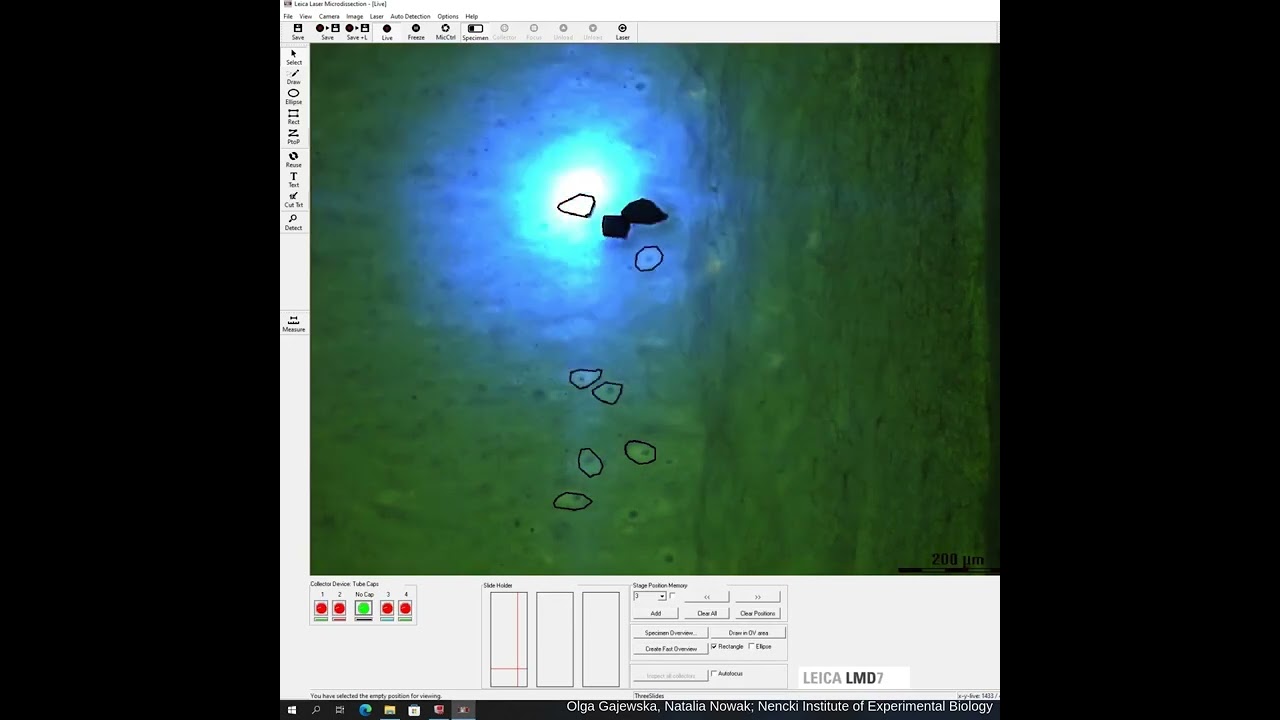Click the Save +L toolbar icon
The image size is (1280, 720).
click(x=357, y=32)
